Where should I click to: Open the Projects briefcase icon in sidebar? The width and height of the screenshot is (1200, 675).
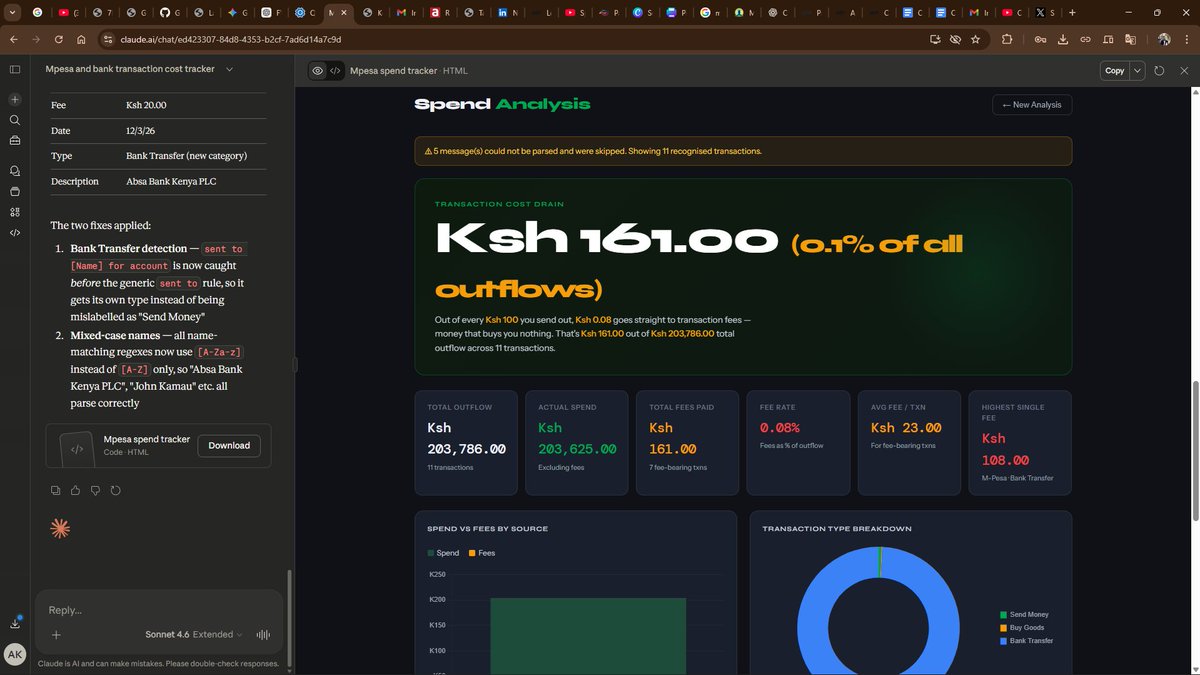tap(15, 141)
